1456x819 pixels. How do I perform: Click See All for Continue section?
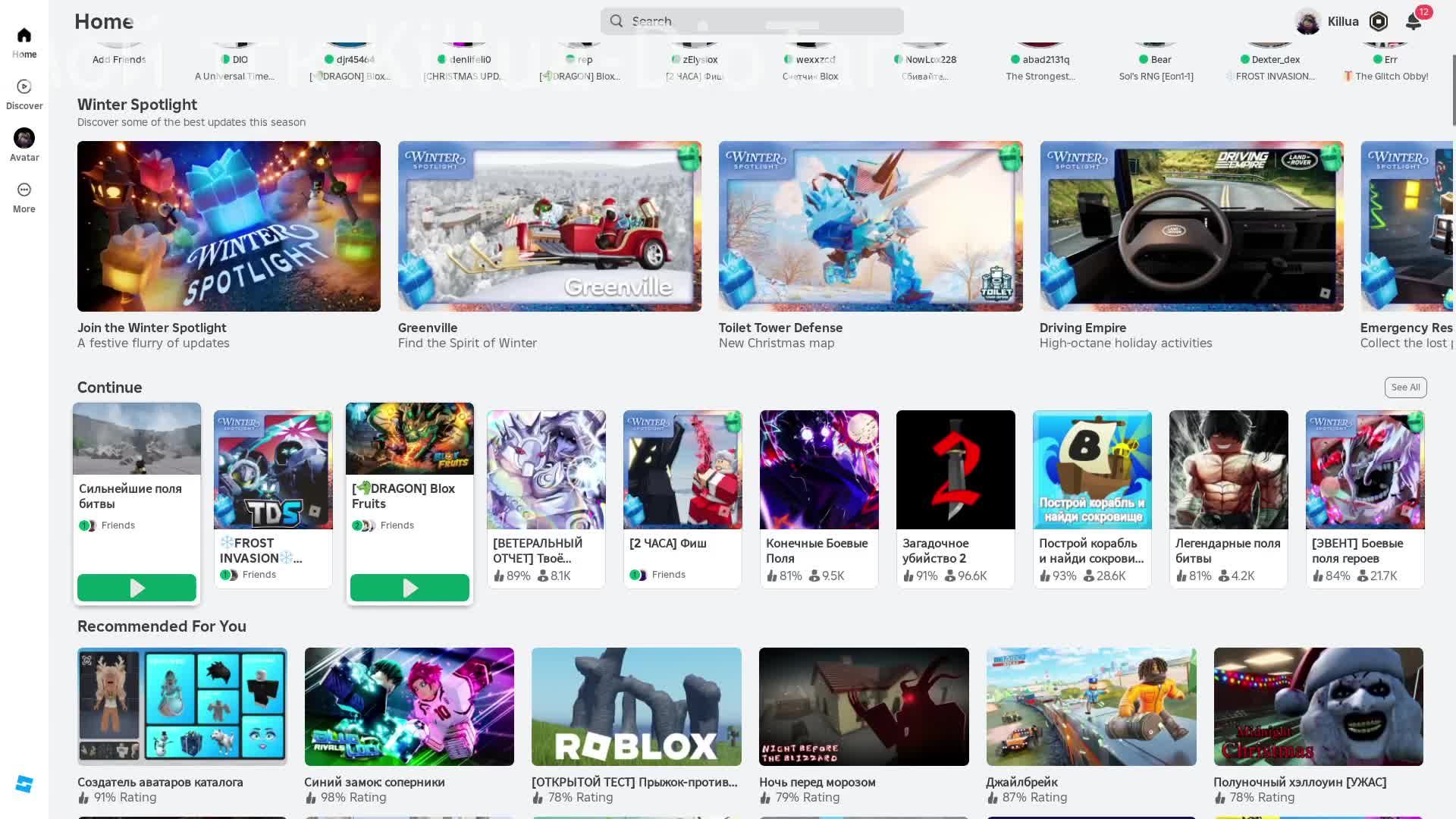pos(1405,388)
